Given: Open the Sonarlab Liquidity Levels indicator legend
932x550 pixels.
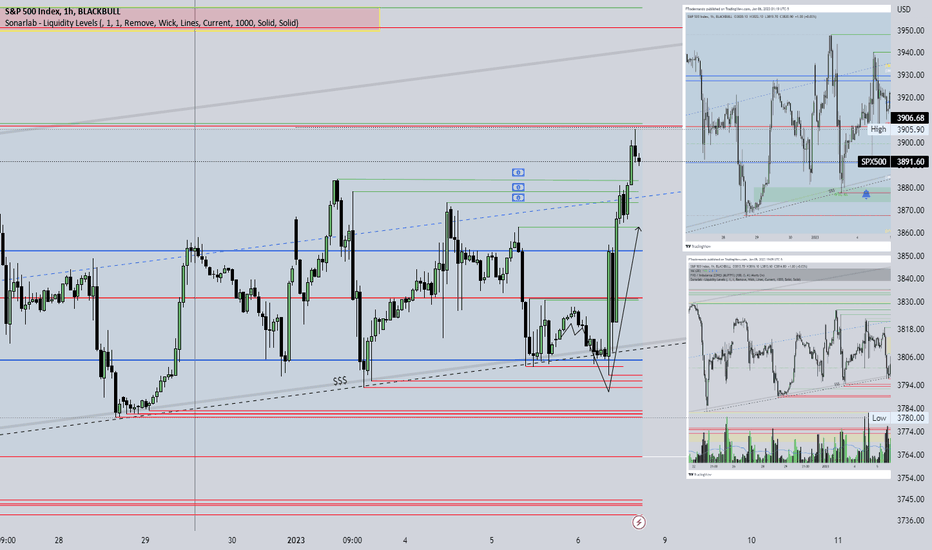Looking at the screenshot, I should (152, 23).
